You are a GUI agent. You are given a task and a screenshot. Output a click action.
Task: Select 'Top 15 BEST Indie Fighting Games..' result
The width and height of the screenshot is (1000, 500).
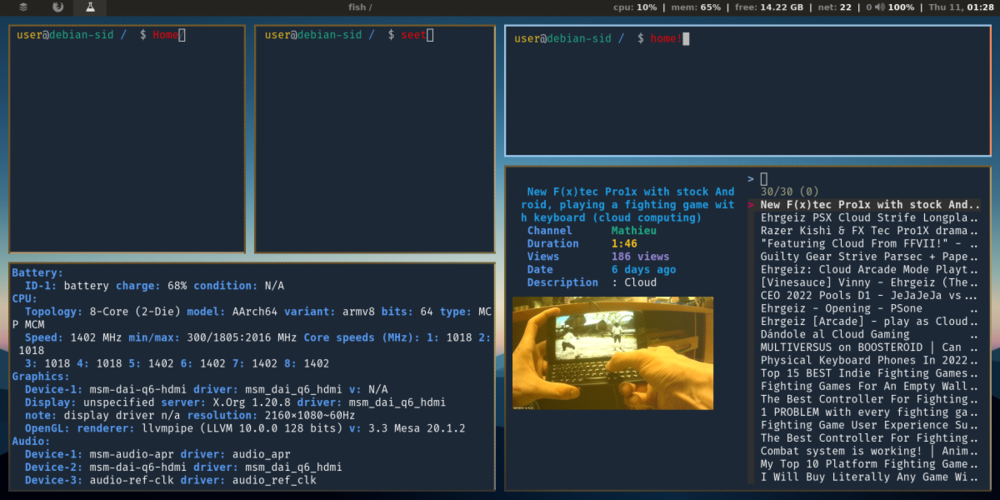point(869,373)
